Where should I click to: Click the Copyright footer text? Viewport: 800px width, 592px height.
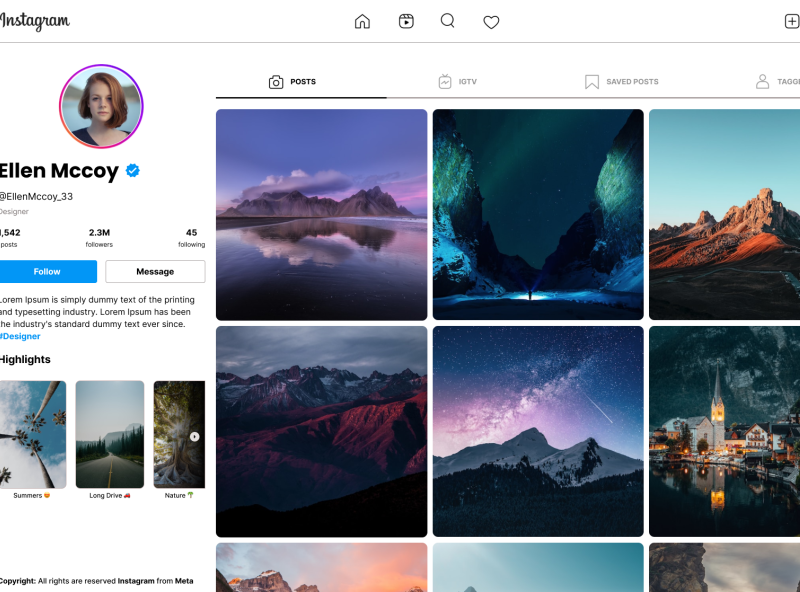96,581
